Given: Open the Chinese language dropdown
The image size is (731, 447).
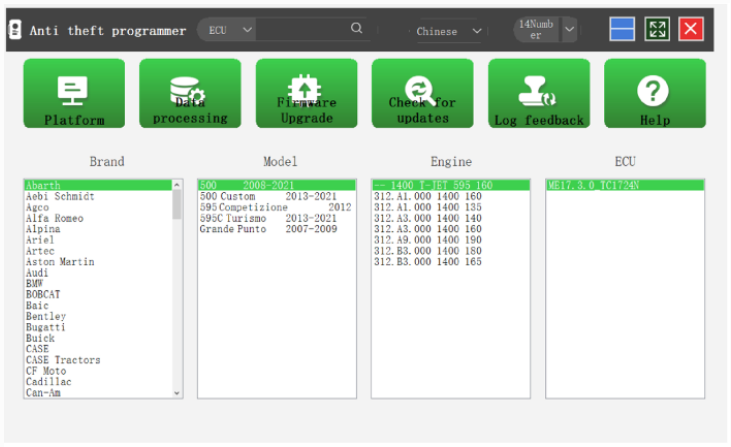Looking at the screenshot, I should 448,31.
